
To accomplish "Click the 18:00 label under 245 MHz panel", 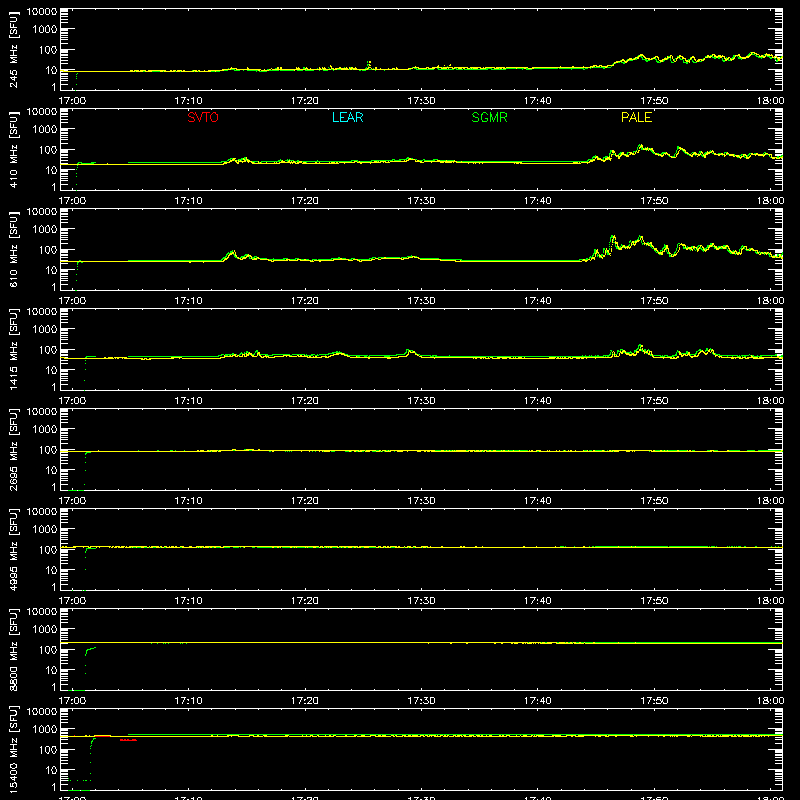I will pyautogui.click(x=770, y=101).
